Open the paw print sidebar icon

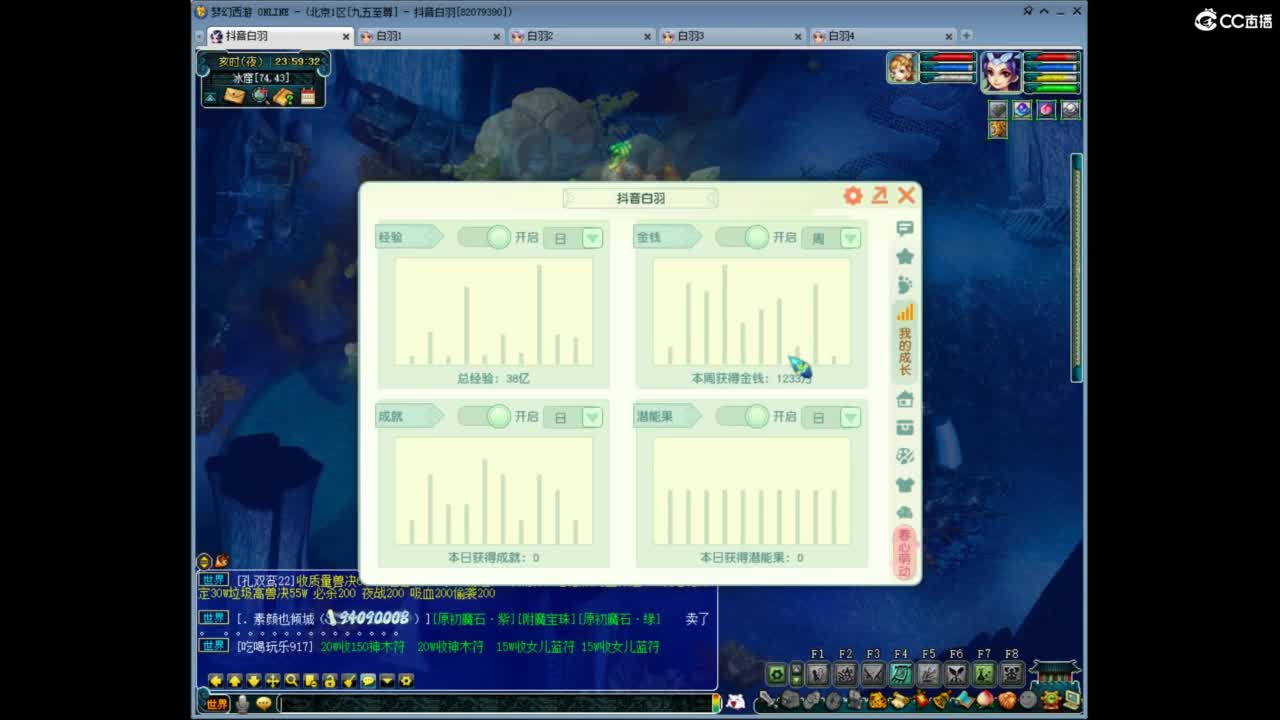click(905, 285)
